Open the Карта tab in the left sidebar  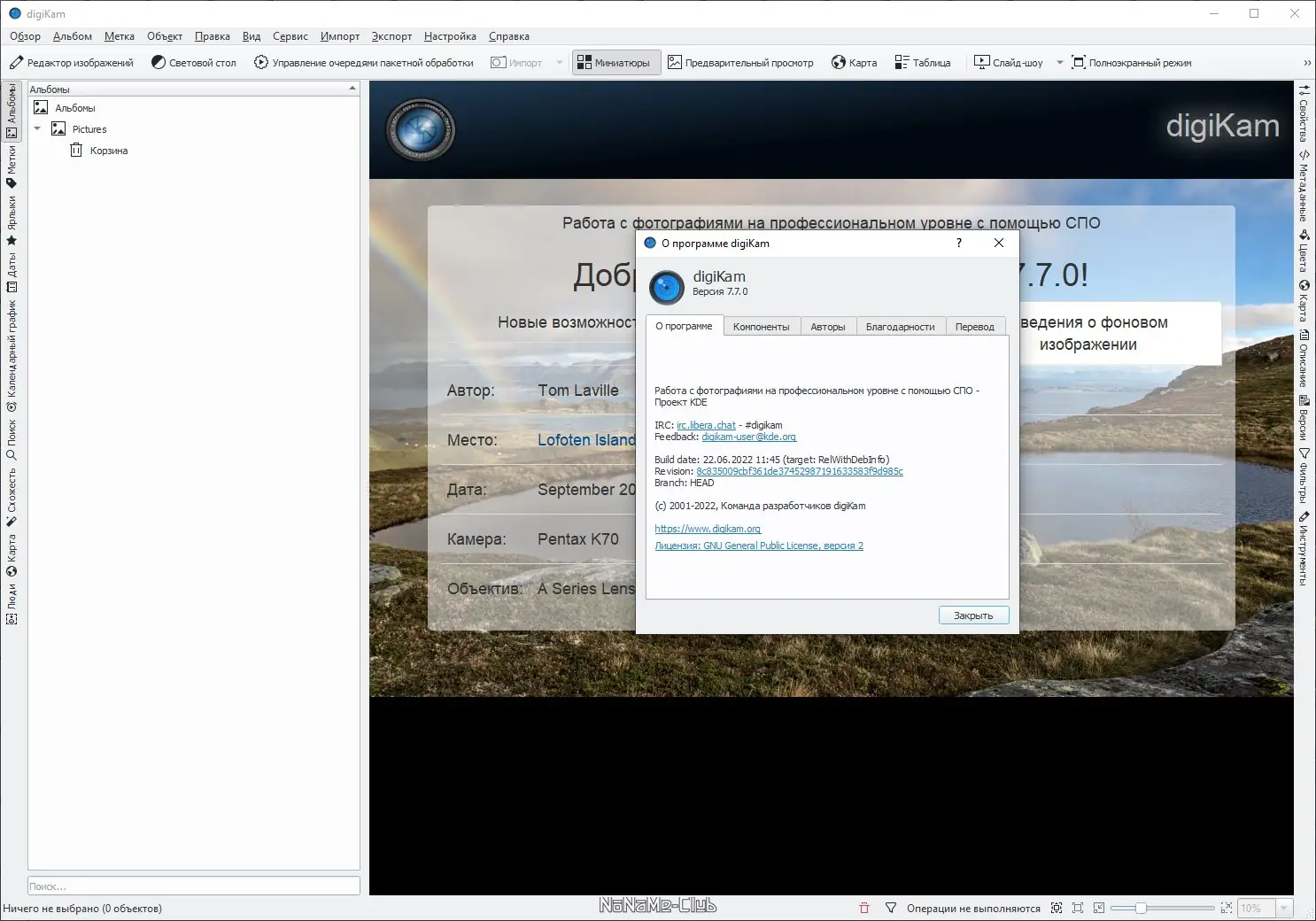point(12,554)
